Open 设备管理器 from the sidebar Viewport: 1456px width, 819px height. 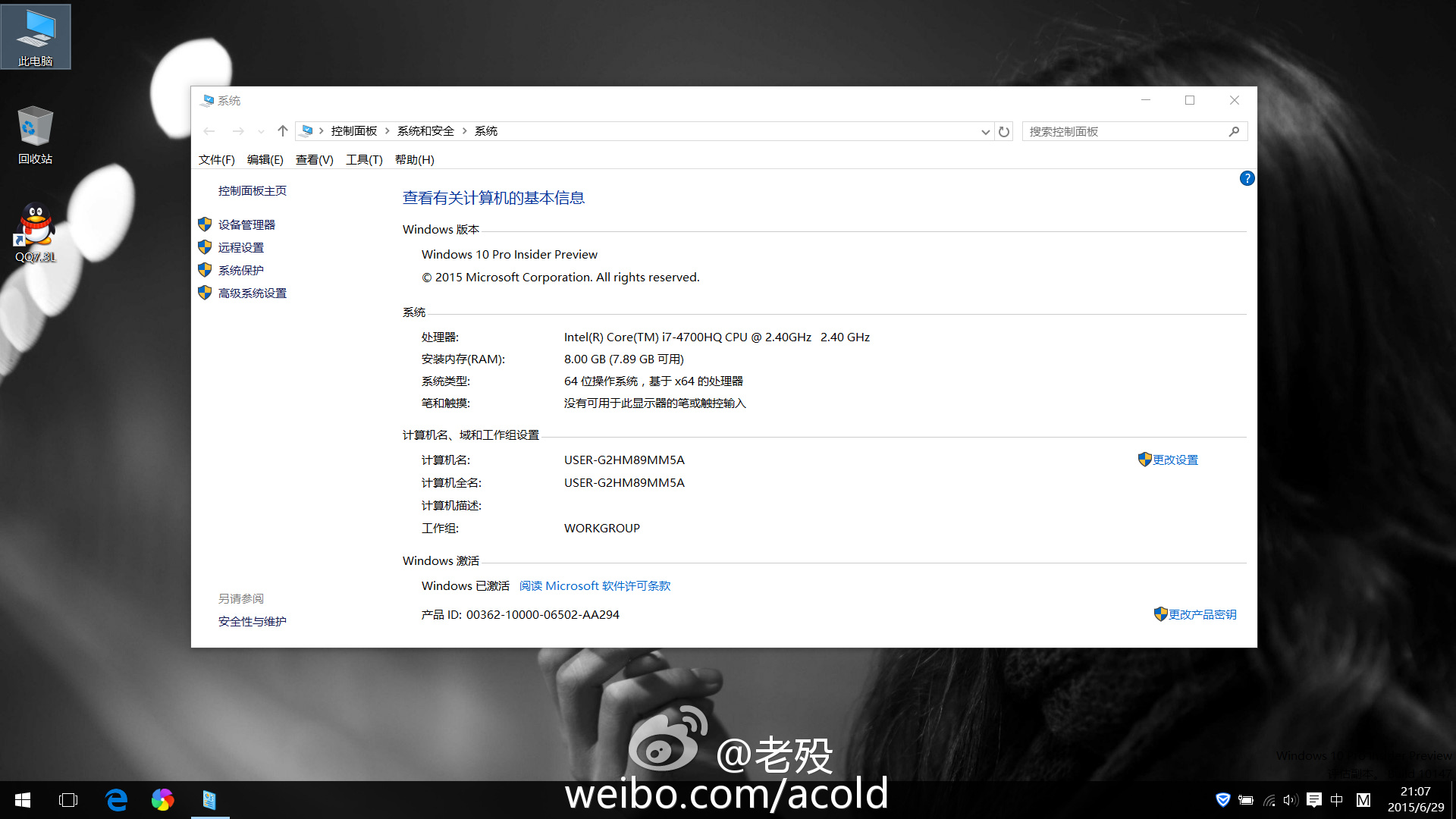[x=246, y=225]
